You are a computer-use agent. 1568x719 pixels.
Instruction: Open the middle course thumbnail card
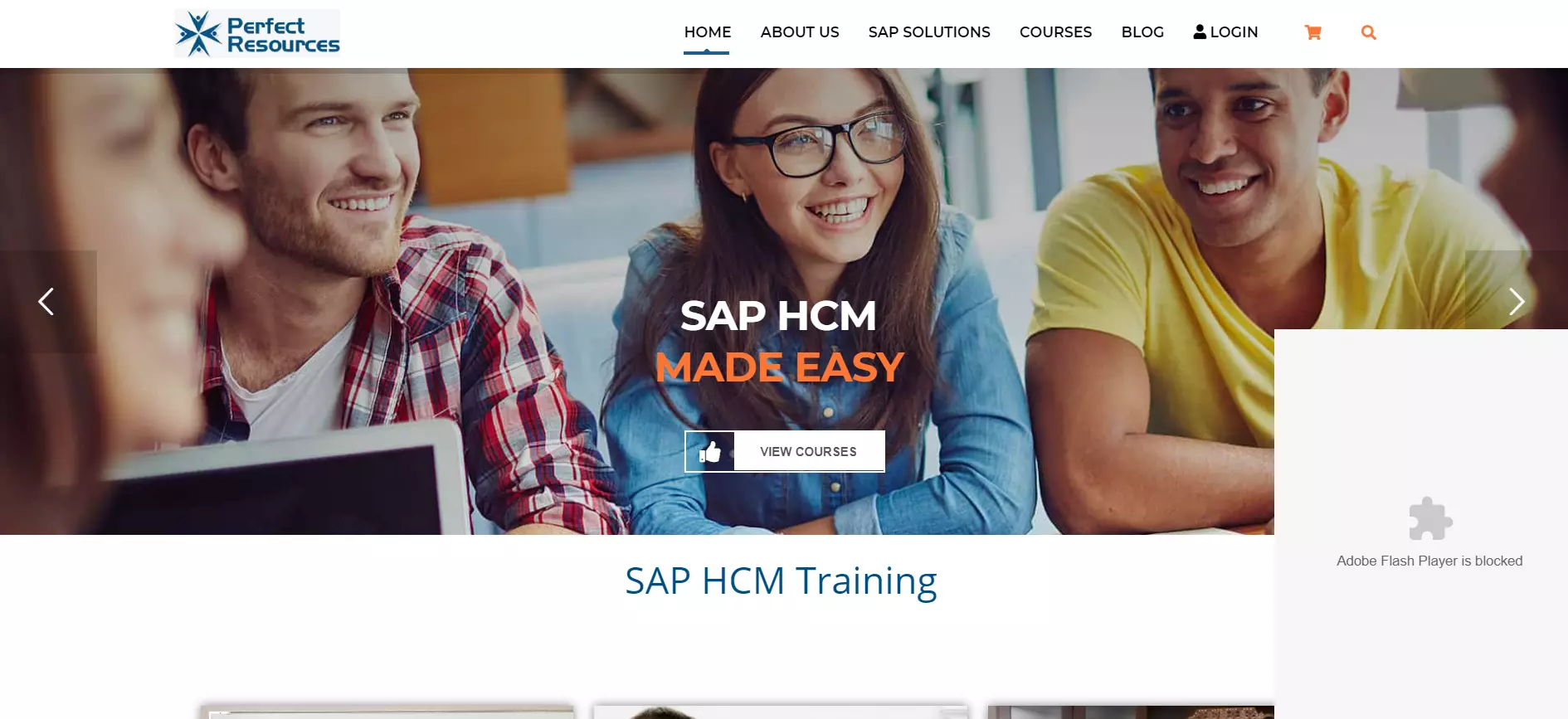(781, 712)
